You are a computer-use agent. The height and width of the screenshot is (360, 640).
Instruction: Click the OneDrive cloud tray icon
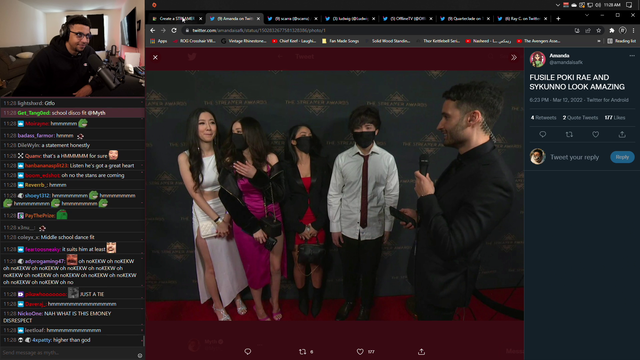[x=574, y=5]
